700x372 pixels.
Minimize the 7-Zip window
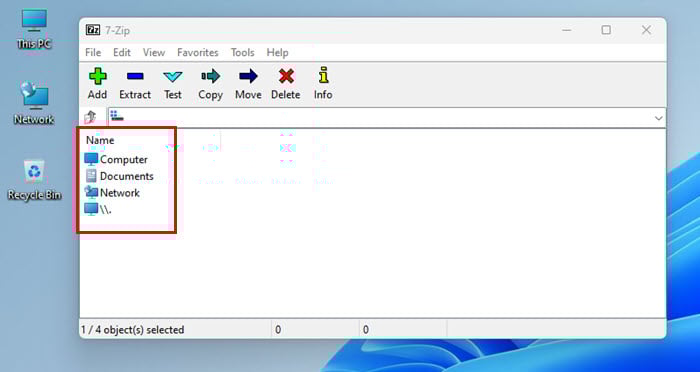click(x=567, y=30)
